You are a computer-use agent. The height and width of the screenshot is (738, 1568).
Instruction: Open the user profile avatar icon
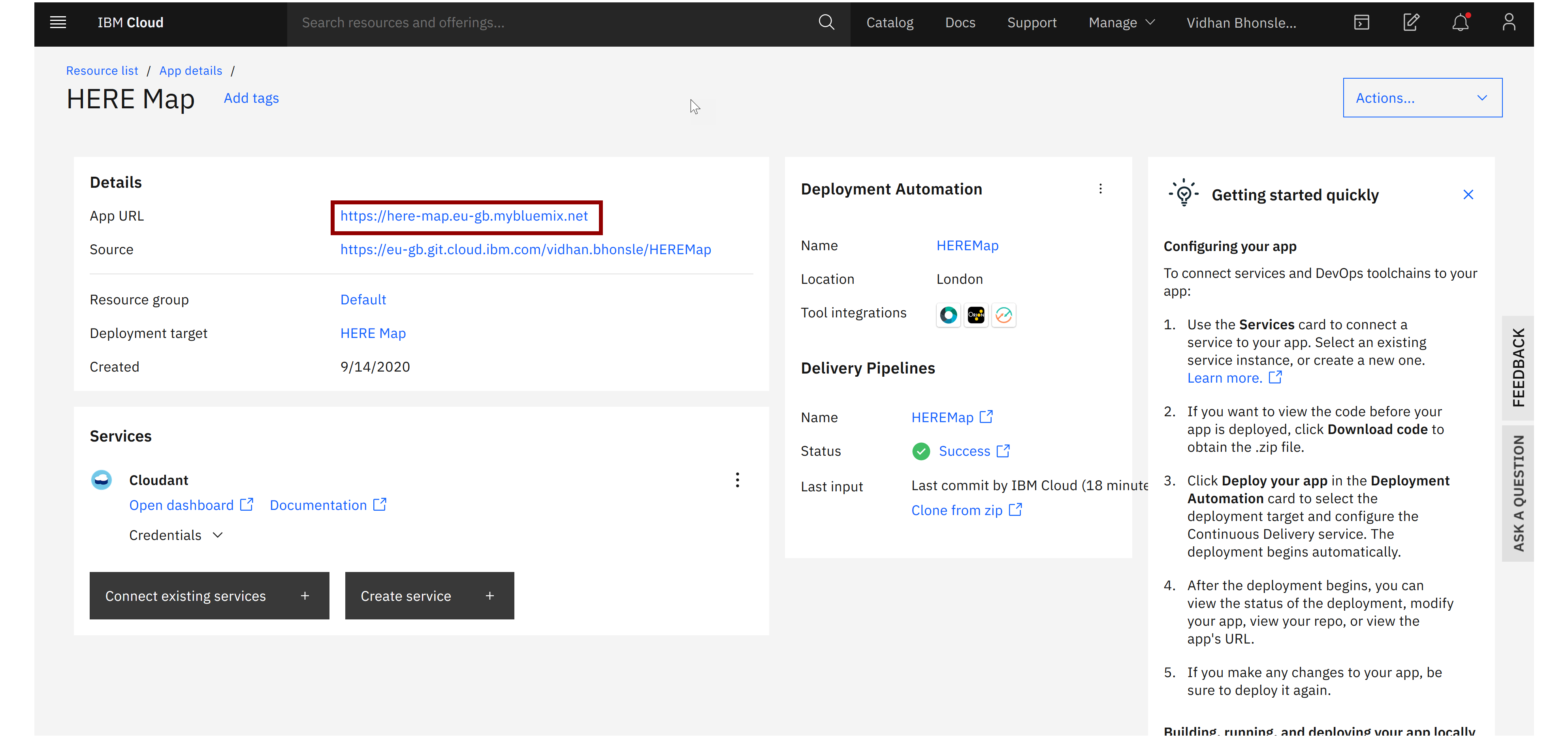1509,23
